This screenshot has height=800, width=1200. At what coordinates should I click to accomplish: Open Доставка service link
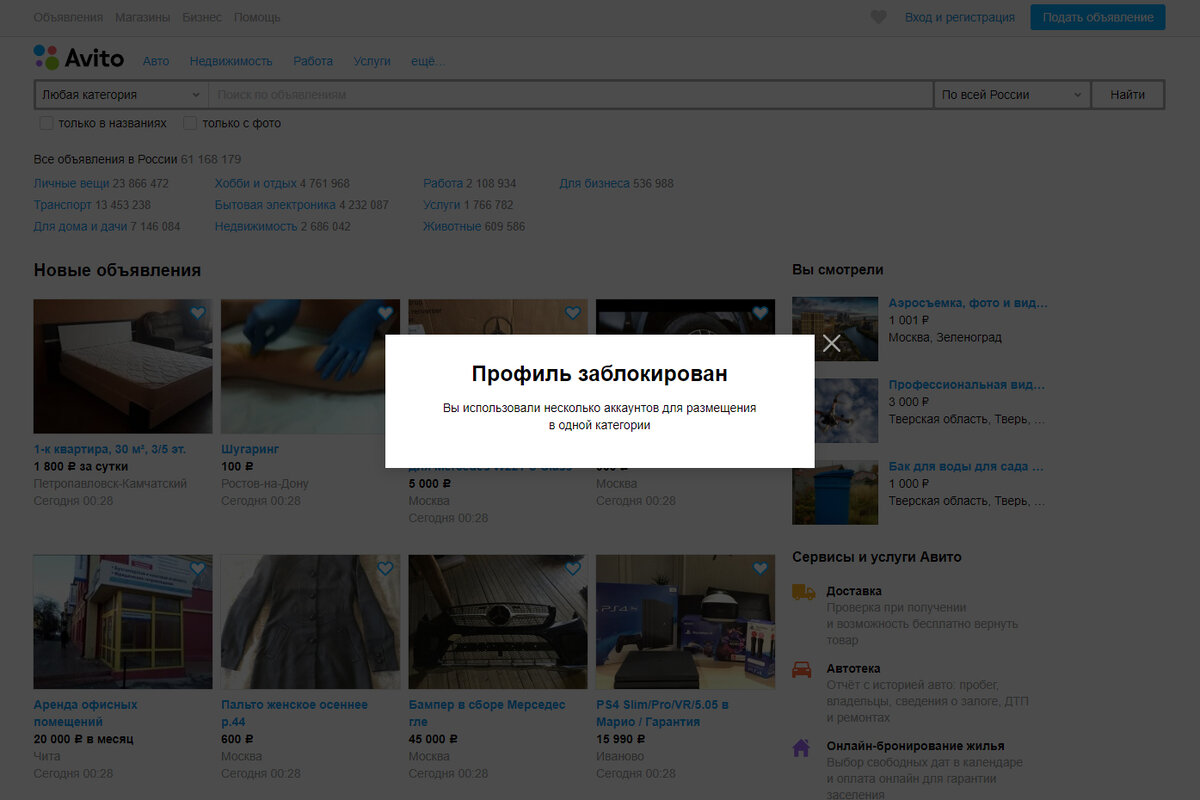point(854,591)
